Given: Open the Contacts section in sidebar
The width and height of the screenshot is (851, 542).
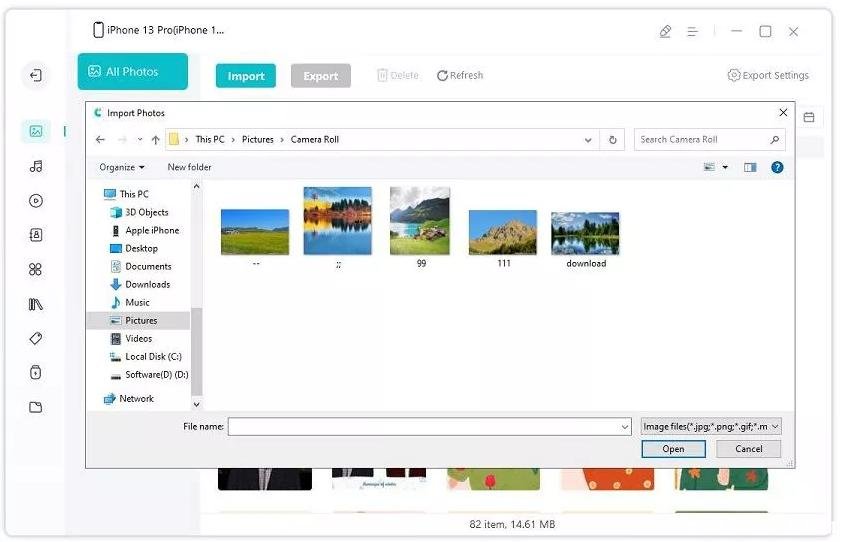Looking at the screenshot, I should (x=36, y=235).
